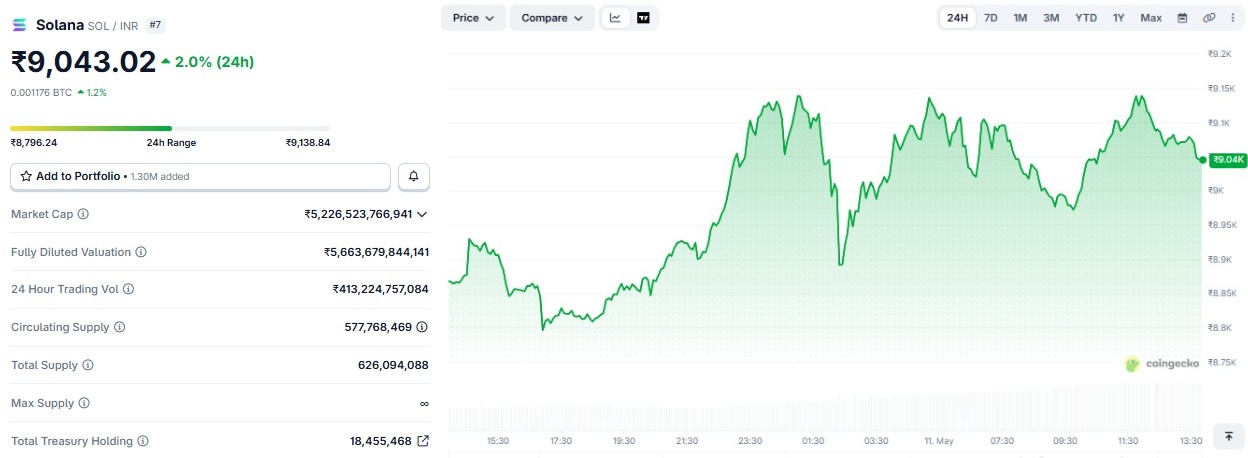
Task: Select the 7D time range tab
Action: pos(990,18)
